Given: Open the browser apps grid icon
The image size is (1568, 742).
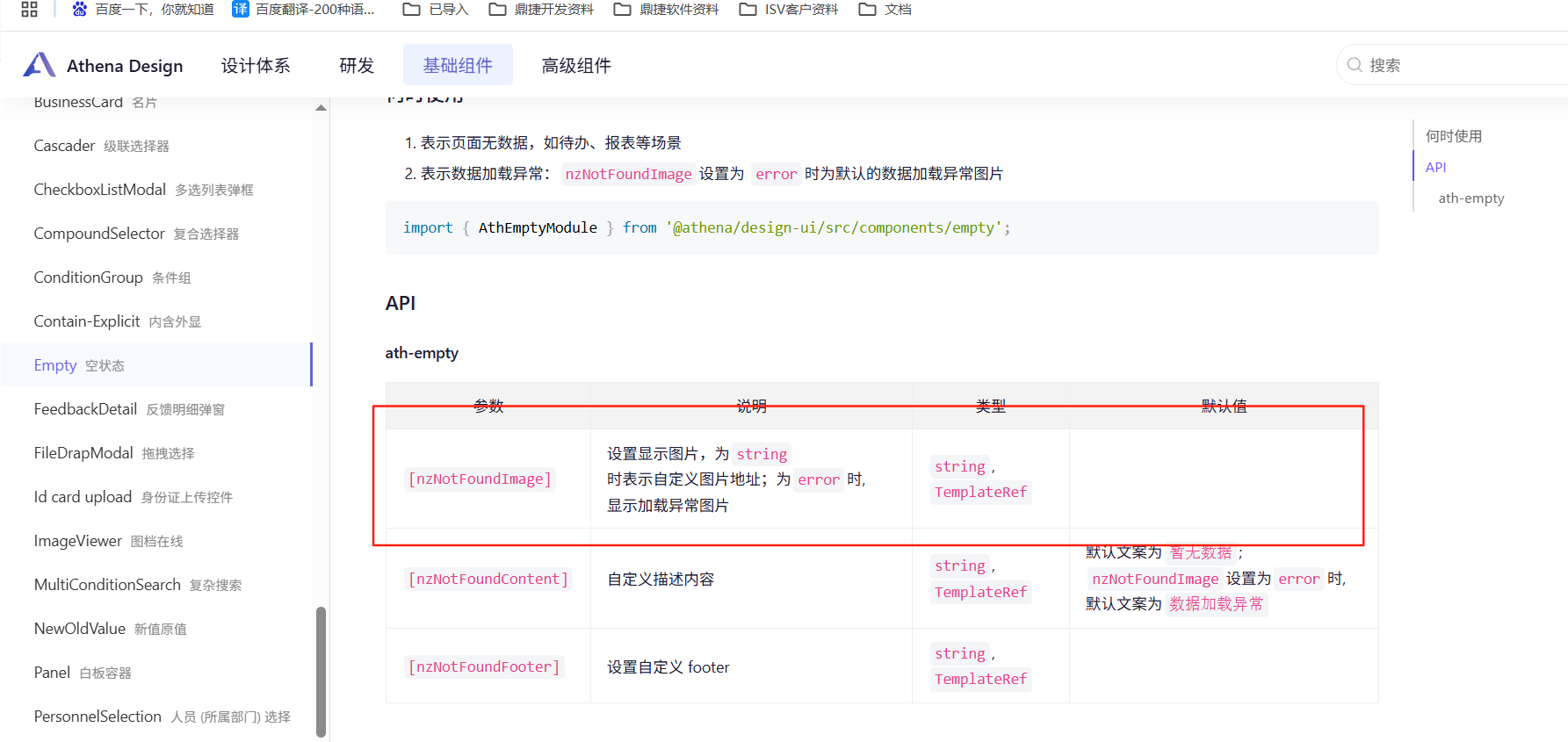Looking at the screenshot, I should (29, 10).
